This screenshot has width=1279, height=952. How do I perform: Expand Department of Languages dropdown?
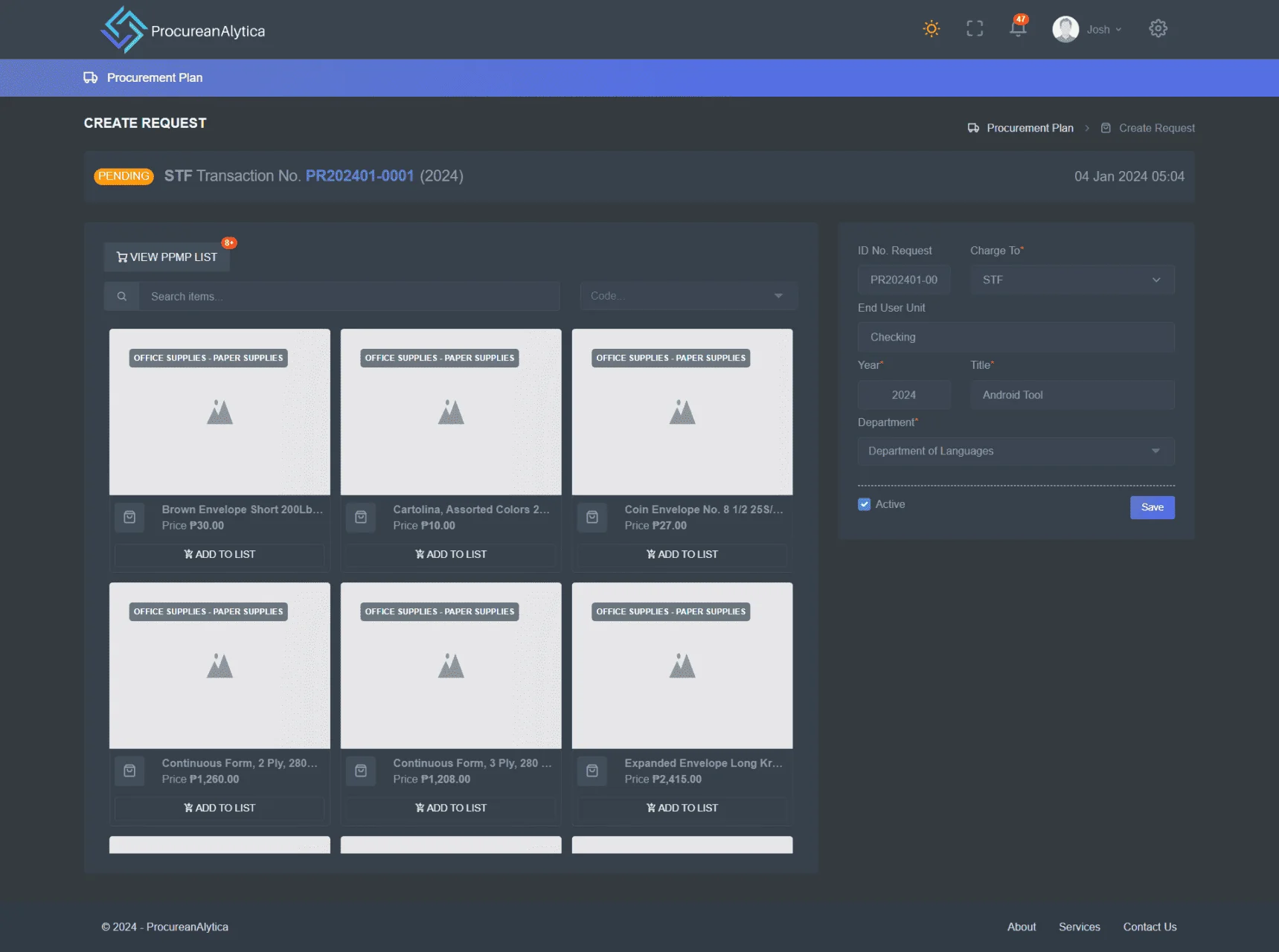(1016, 451)
